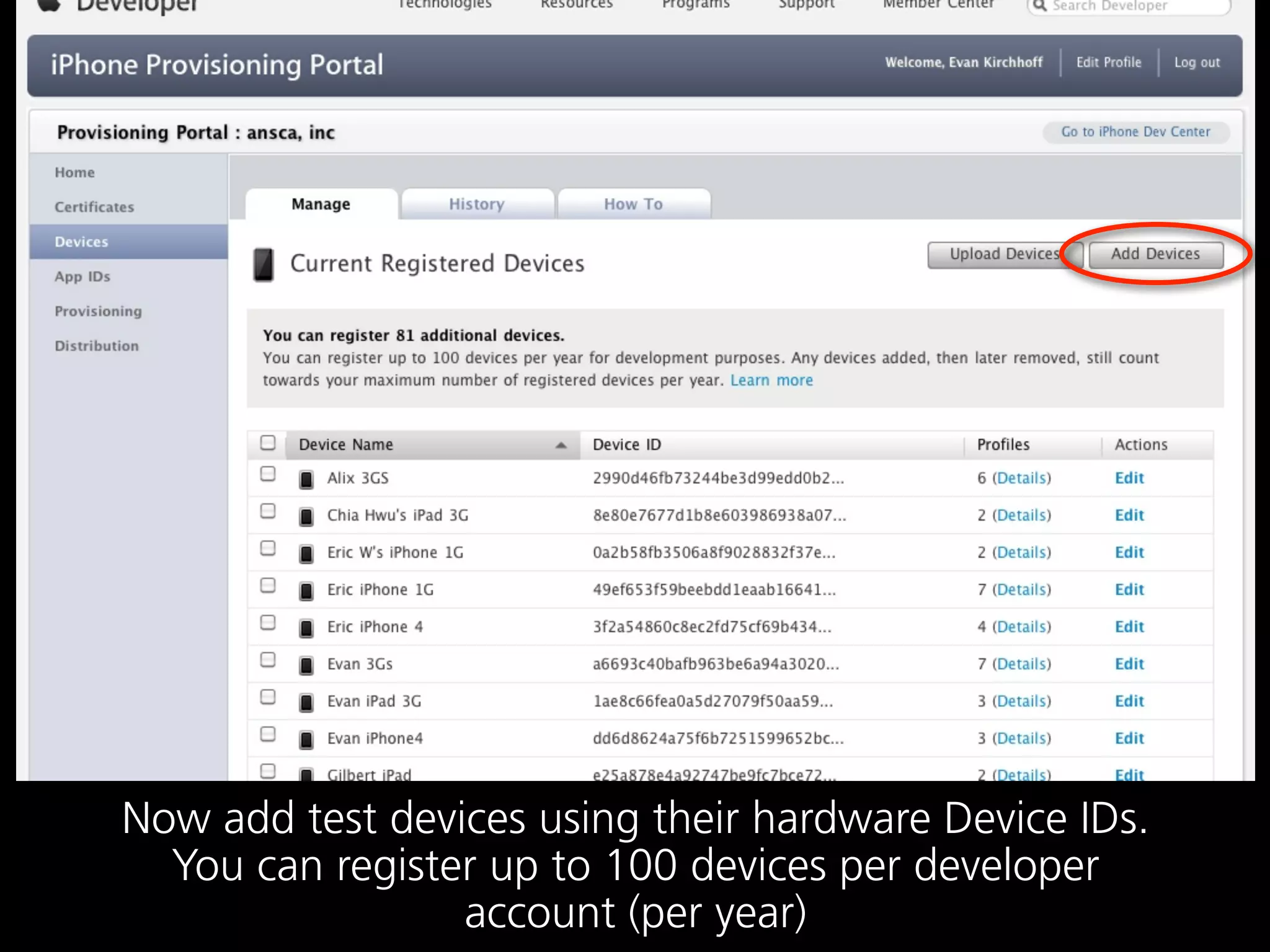
Task: Open Details for Eric iPhone 4
Action: click(x=1022, y=627)
